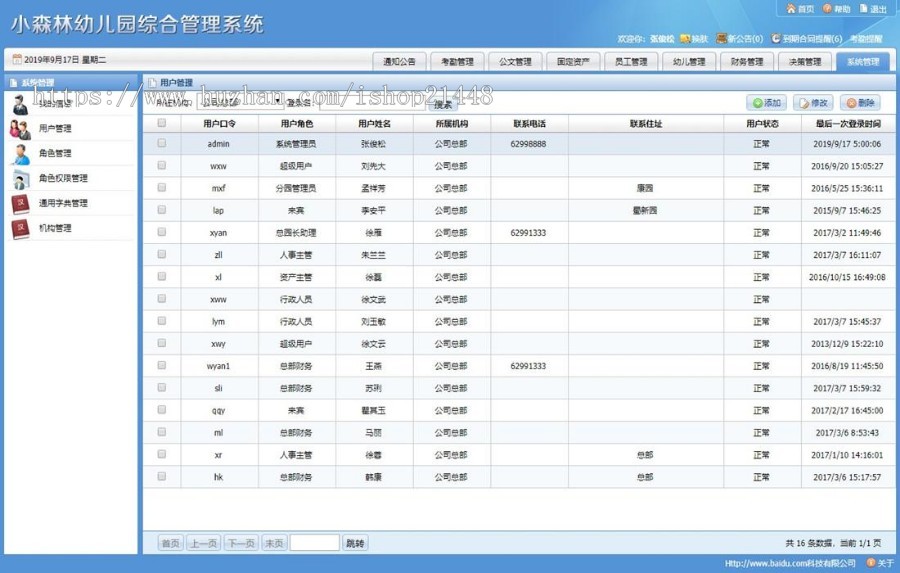This screenshot has width=900, height=573.
Task: Check the box for the admin row
Action: [x=162, y=143]
